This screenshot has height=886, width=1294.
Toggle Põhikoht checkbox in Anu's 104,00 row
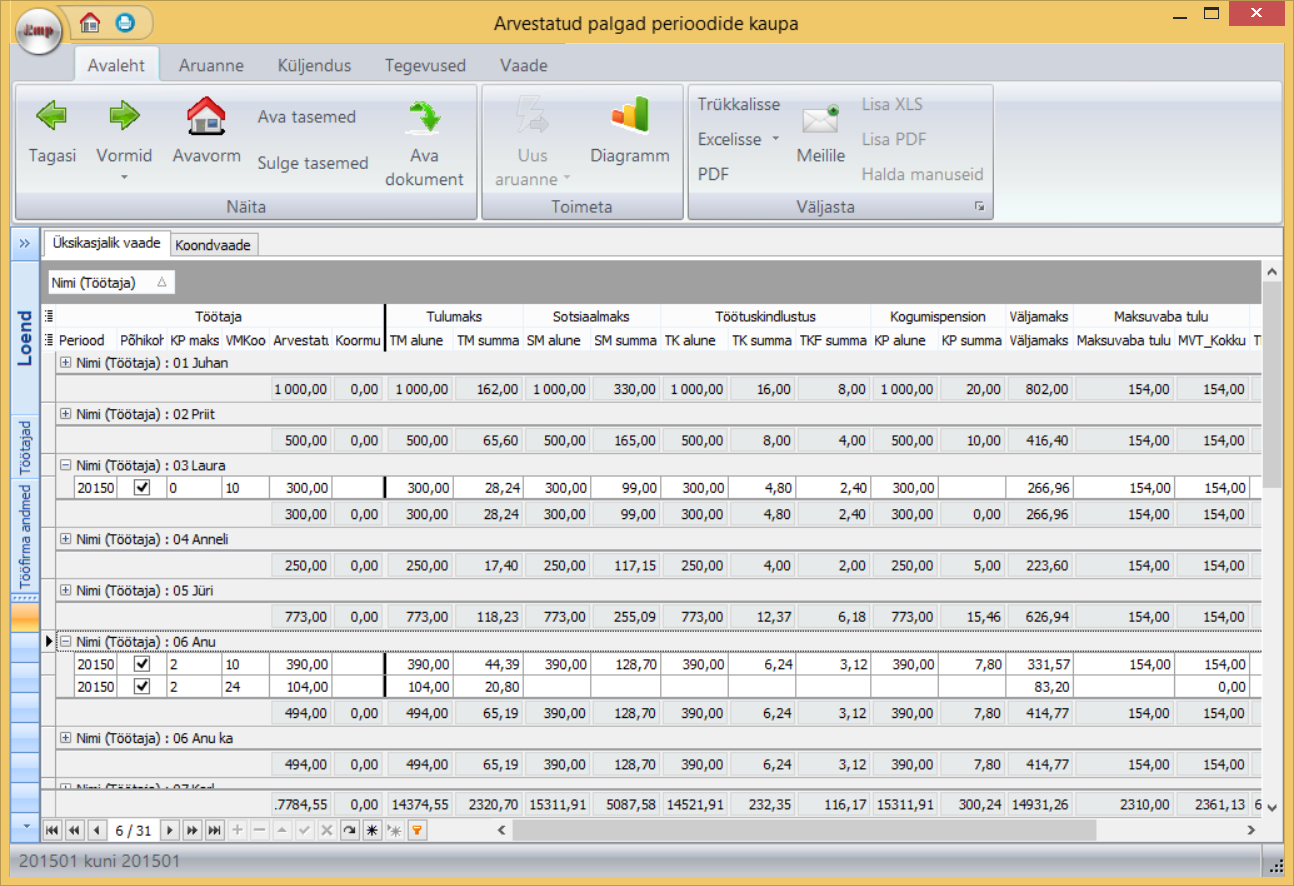click(x=142, y=687)
